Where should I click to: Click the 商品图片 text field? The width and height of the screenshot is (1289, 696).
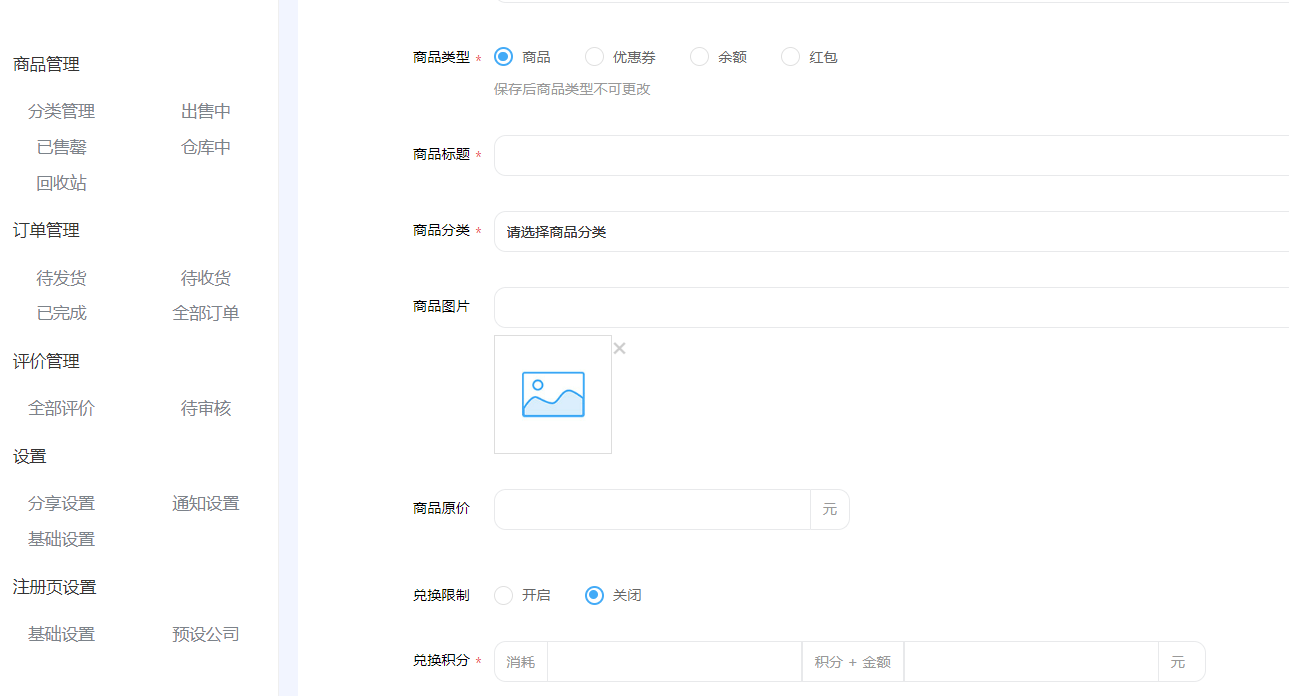tap(891, 307)
